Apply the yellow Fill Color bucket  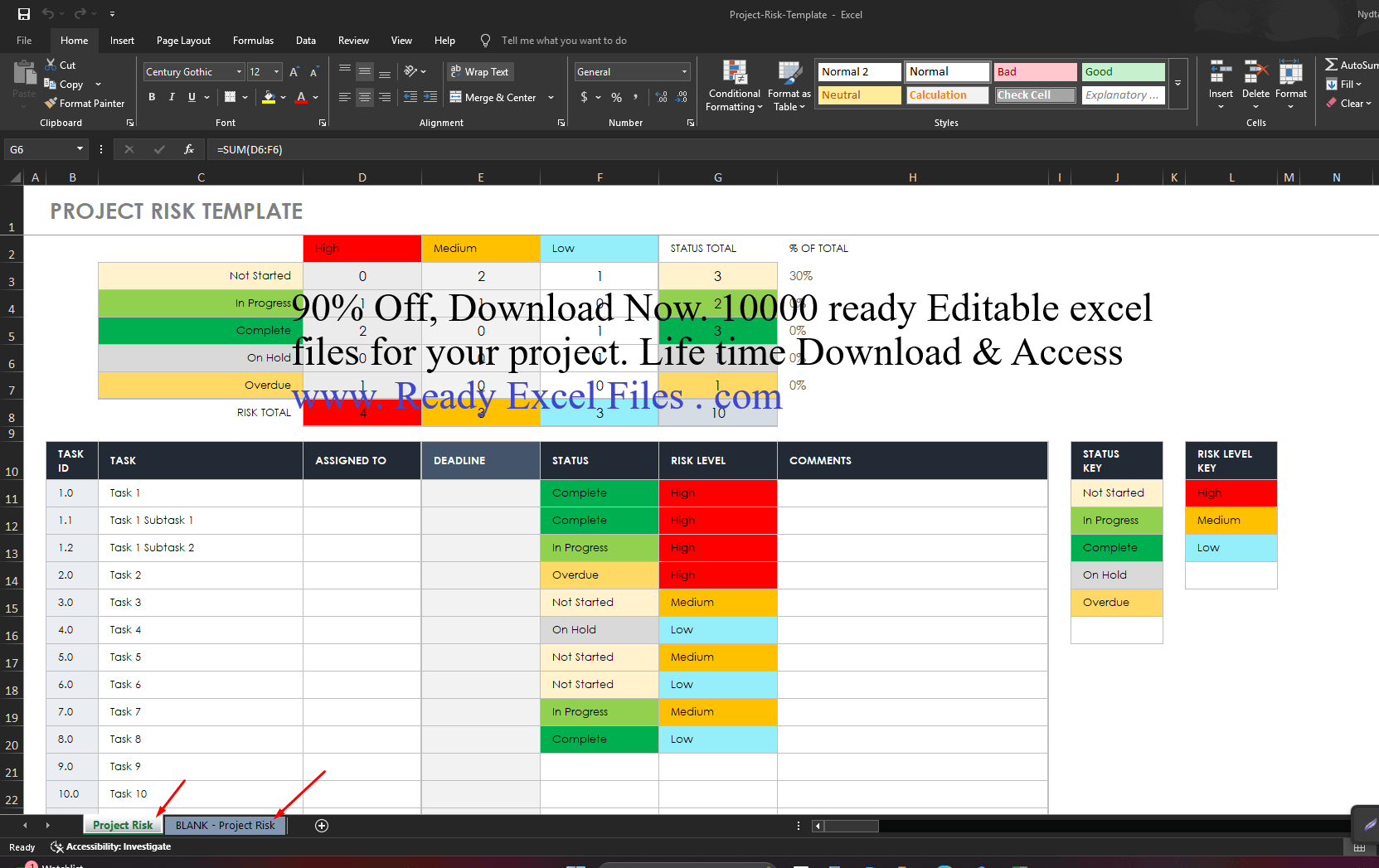pos(268,97)
